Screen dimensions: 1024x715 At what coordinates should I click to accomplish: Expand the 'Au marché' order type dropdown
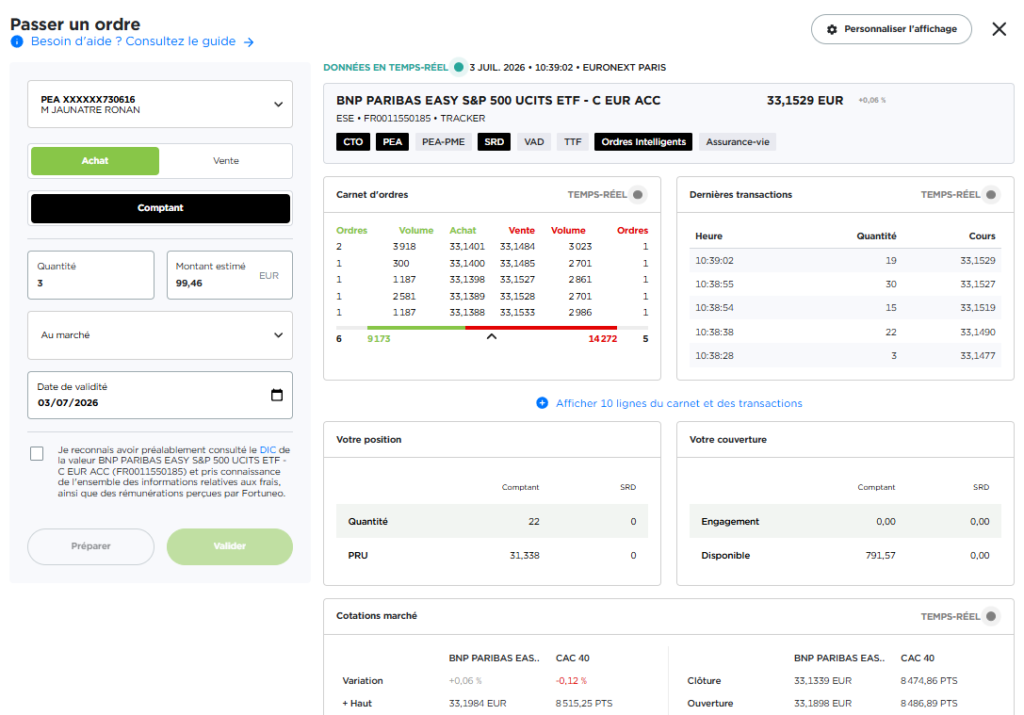pos(160,335)
